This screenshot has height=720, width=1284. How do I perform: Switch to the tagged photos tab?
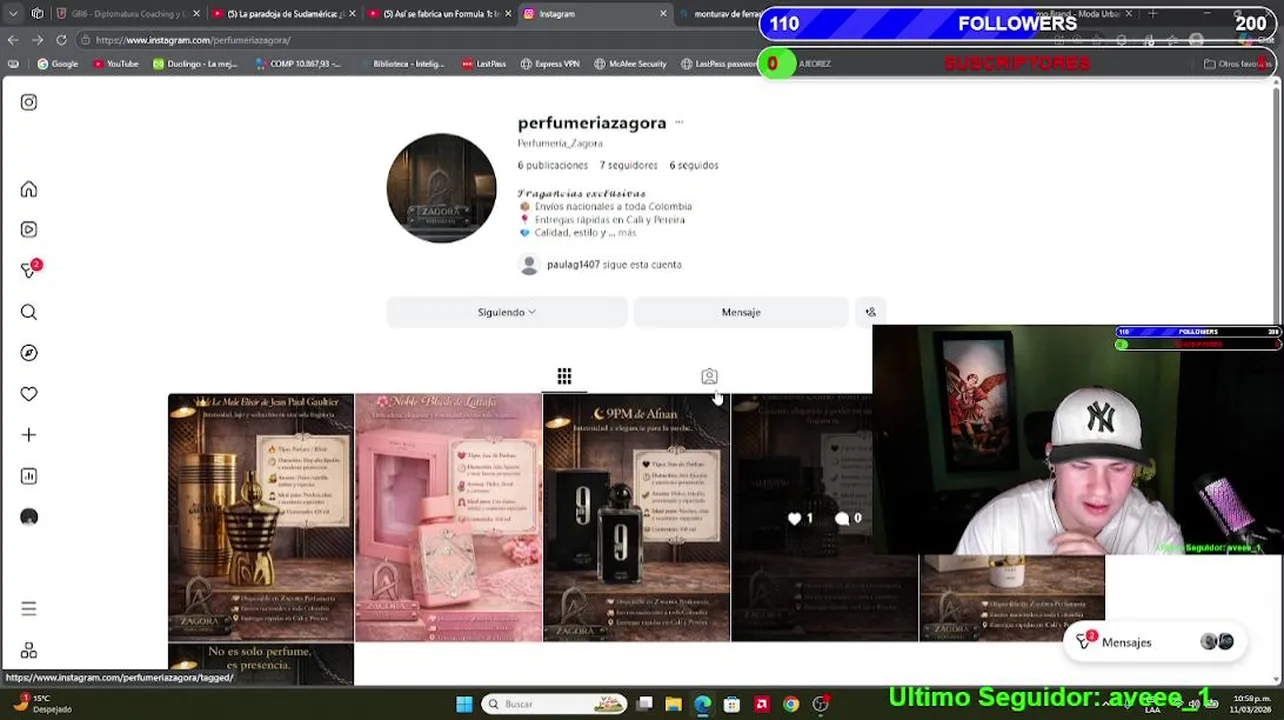point(709,376)
